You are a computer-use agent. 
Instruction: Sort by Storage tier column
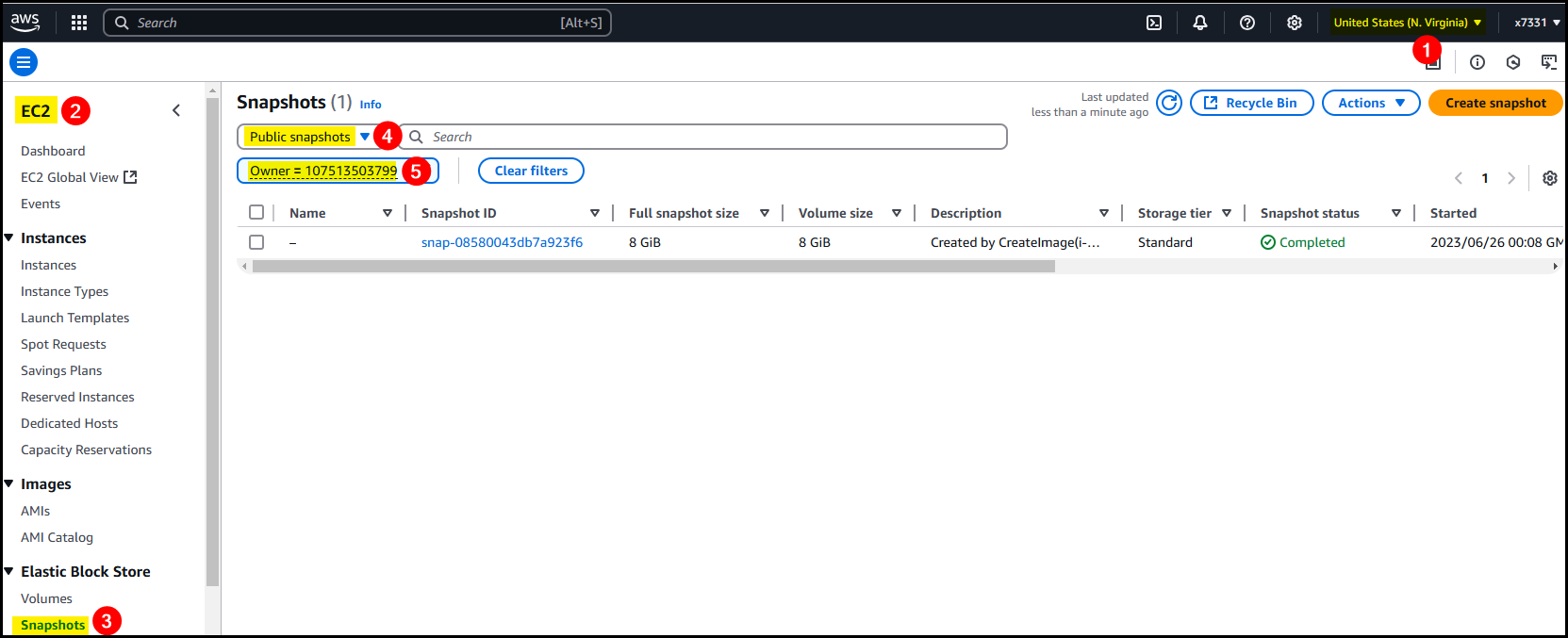click(x=1227, y=213)
